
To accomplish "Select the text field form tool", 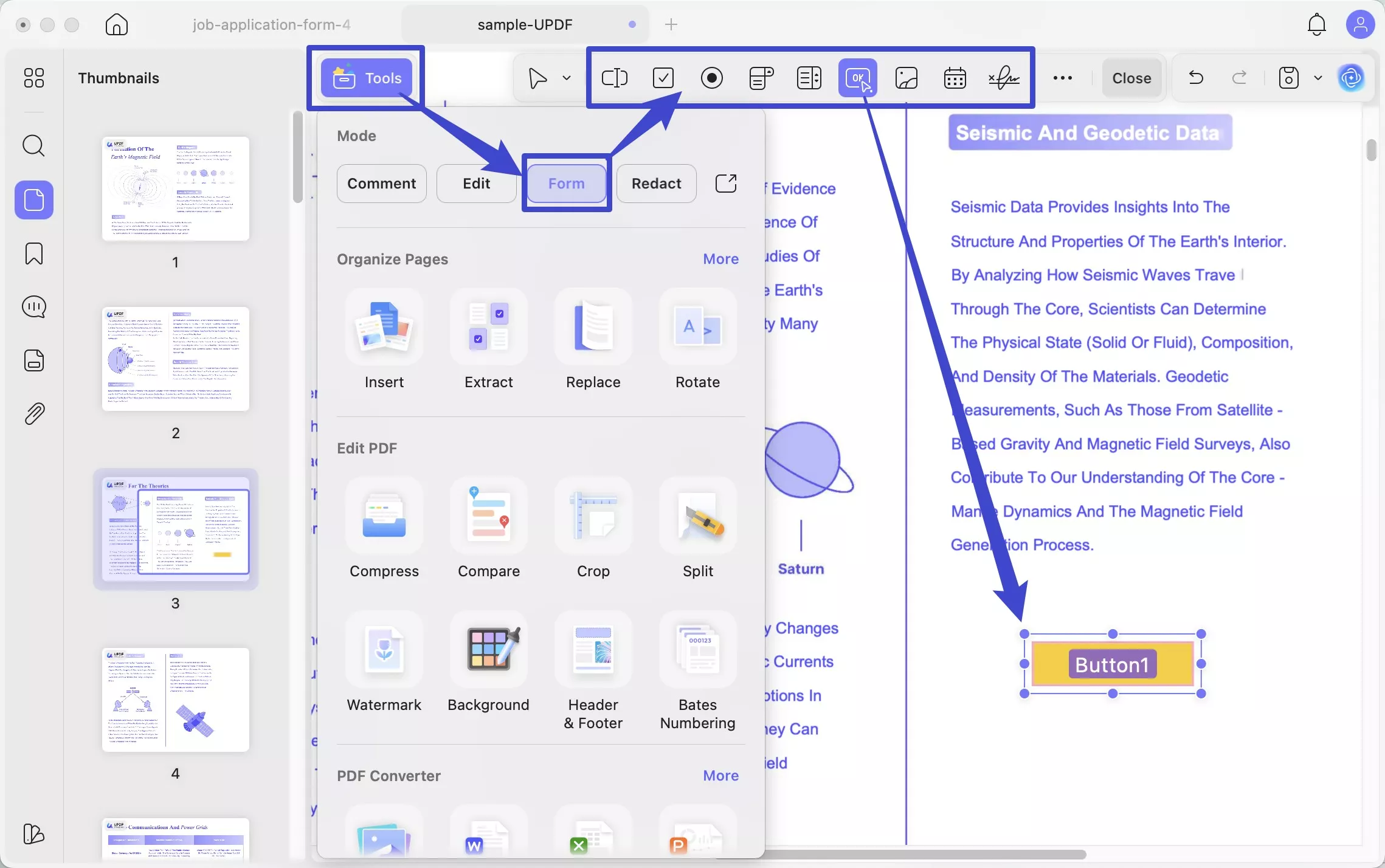I will 614,78.
